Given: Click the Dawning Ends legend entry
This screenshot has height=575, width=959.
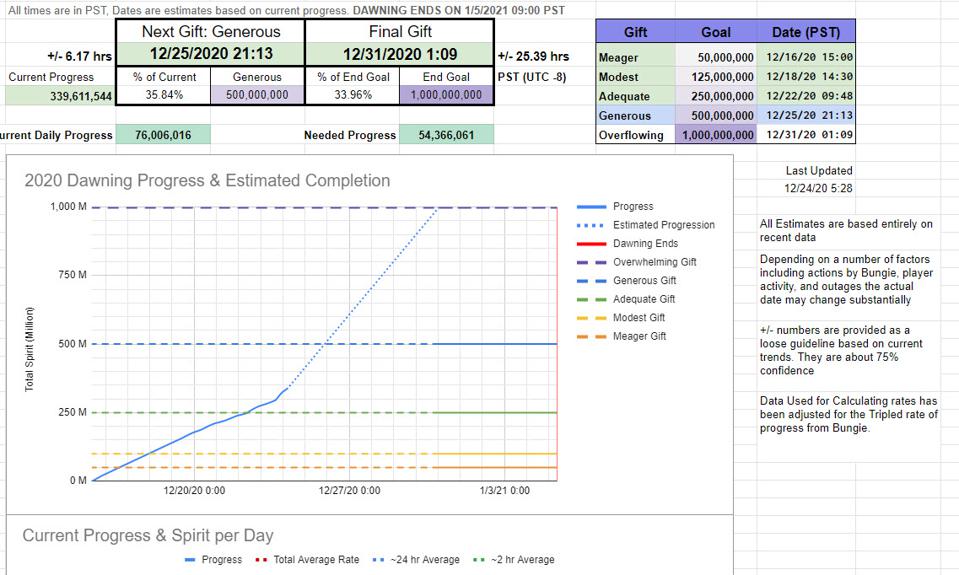Looking at the screenshot, I should pos(628,243).
